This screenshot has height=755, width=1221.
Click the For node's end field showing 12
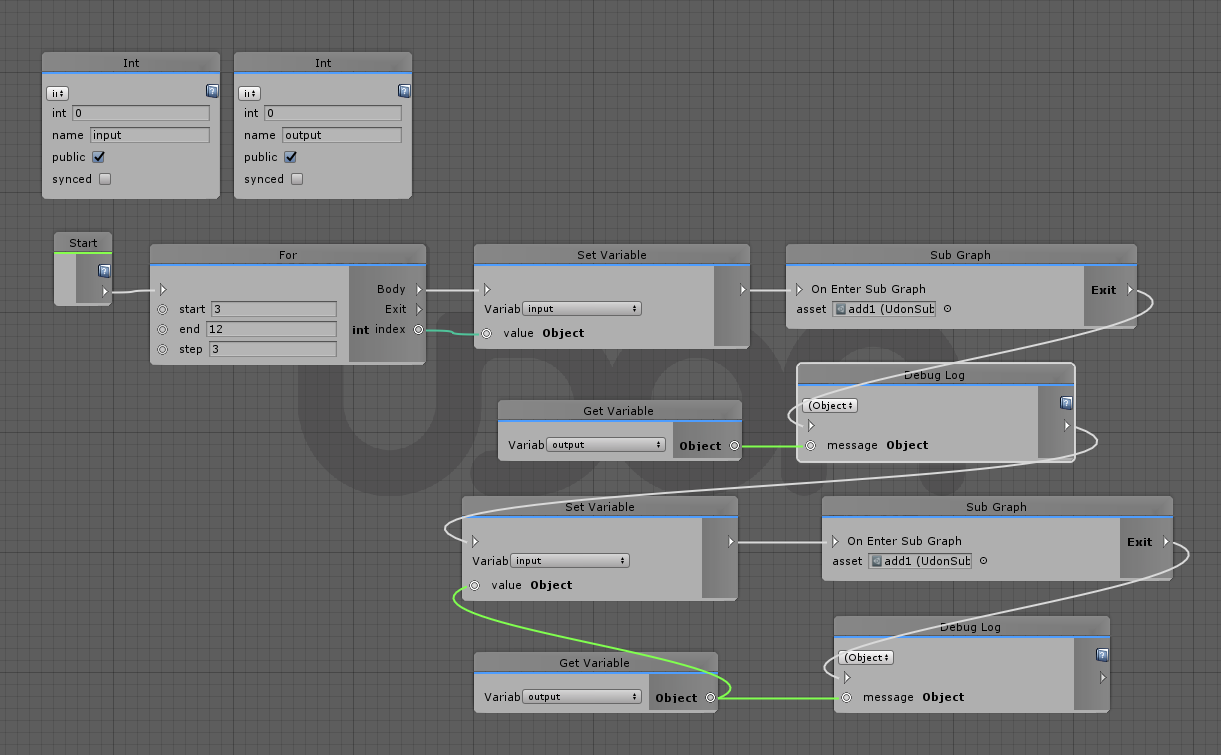pyautogui.click(x=272, y=329)
